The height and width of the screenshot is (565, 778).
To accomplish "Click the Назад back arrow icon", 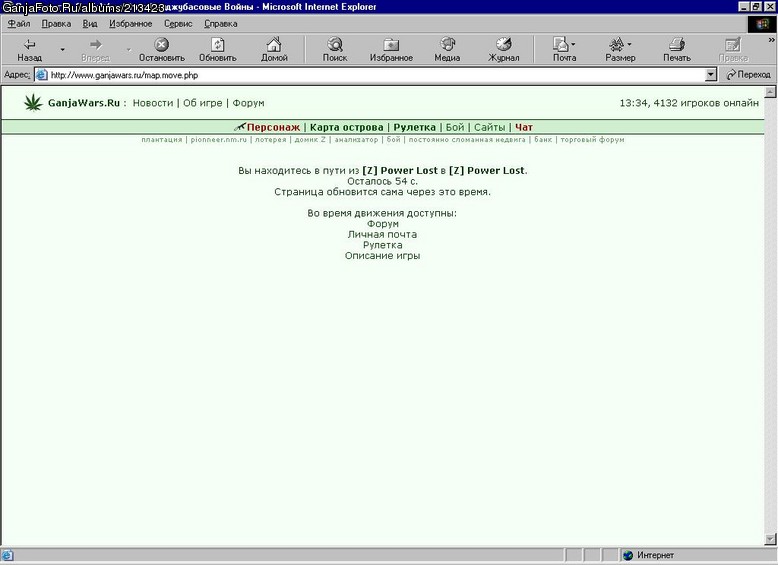I will coord(30,45).
